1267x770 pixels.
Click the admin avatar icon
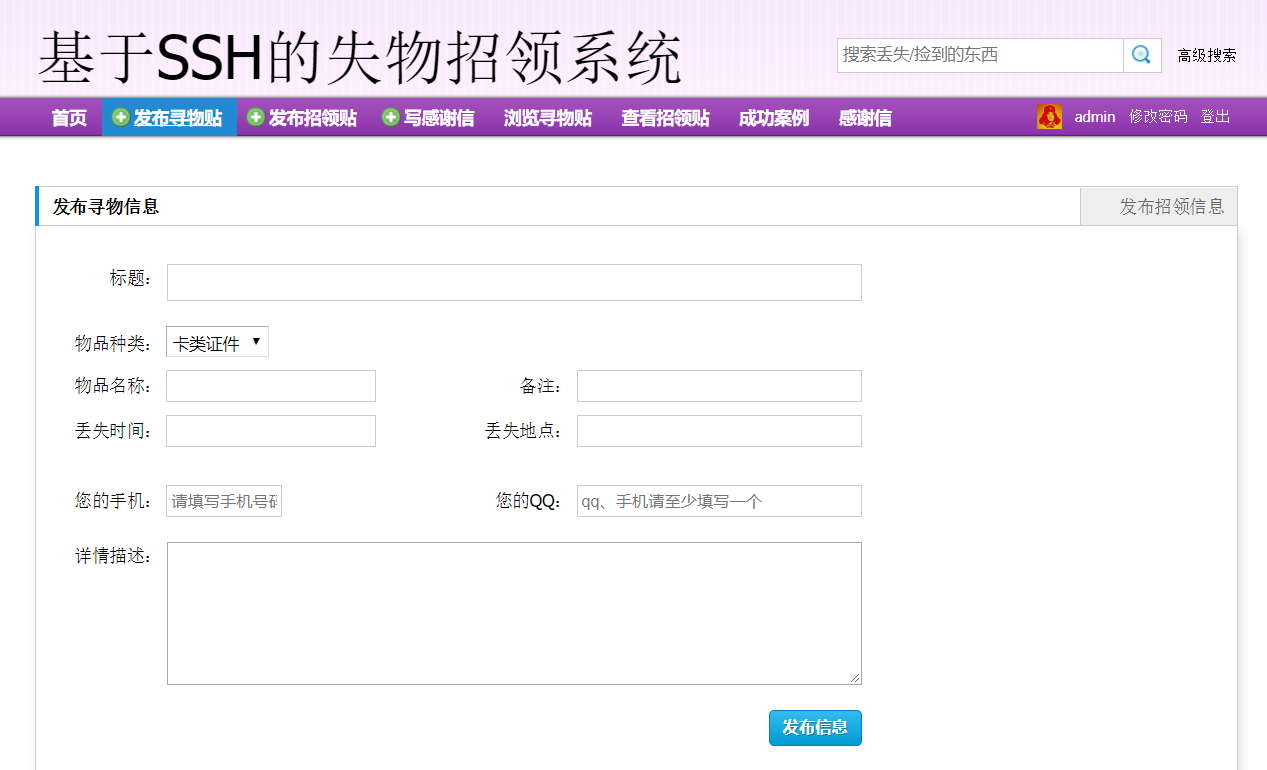tap(1049, 117)
